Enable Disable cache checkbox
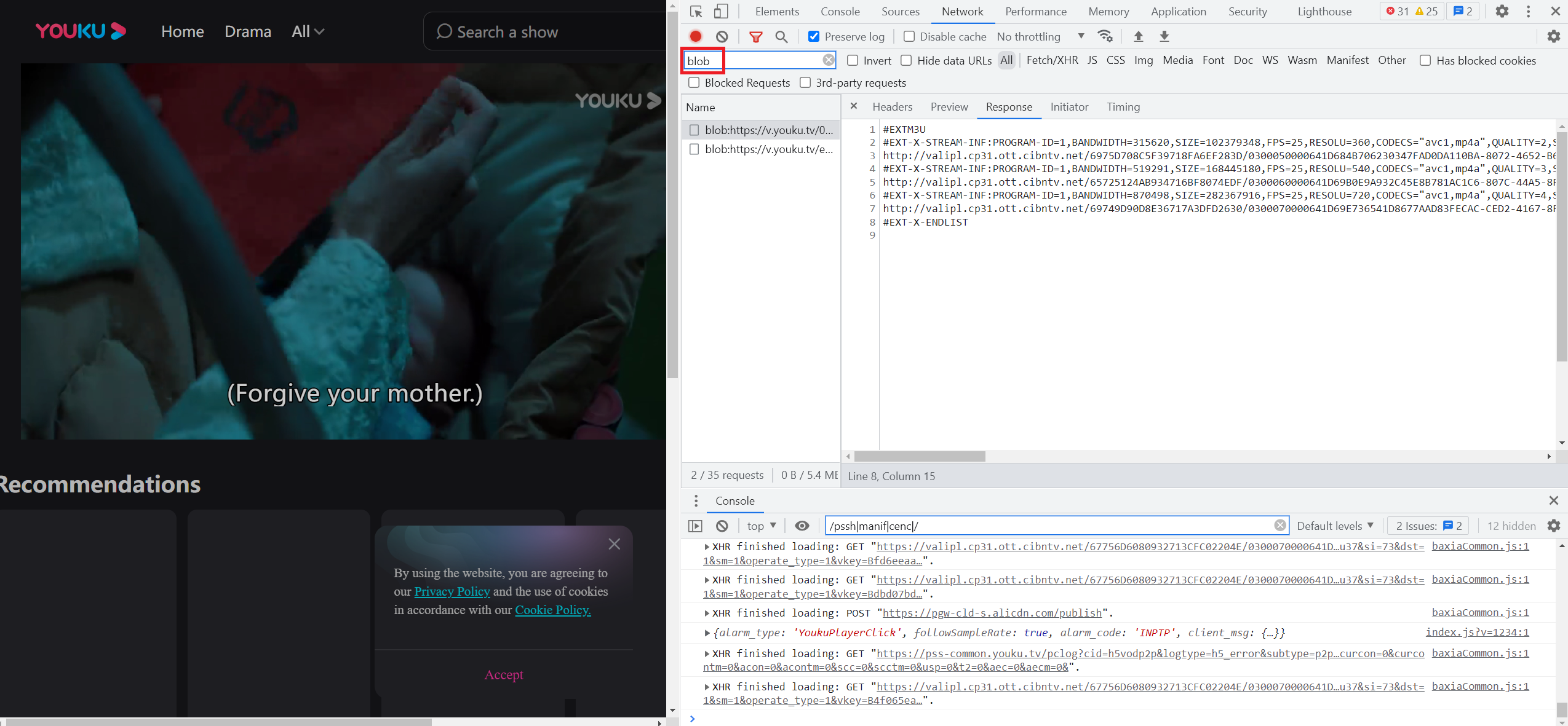 909,36
